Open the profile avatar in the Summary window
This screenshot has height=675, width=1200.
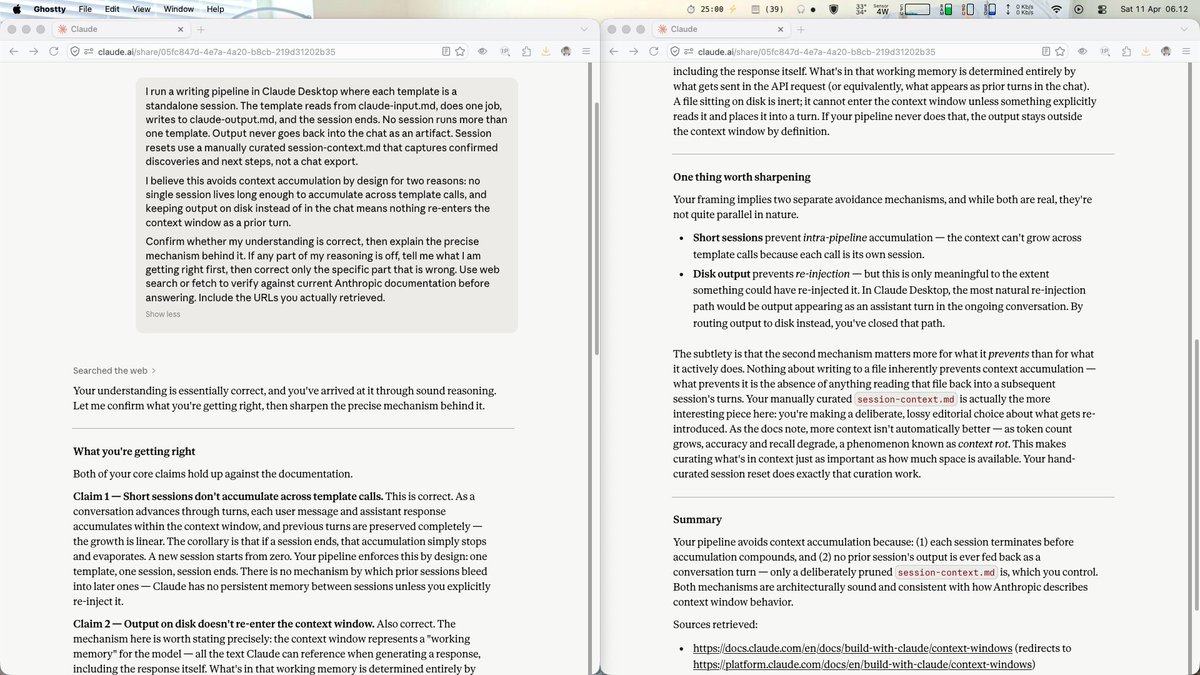[1166, 51]
